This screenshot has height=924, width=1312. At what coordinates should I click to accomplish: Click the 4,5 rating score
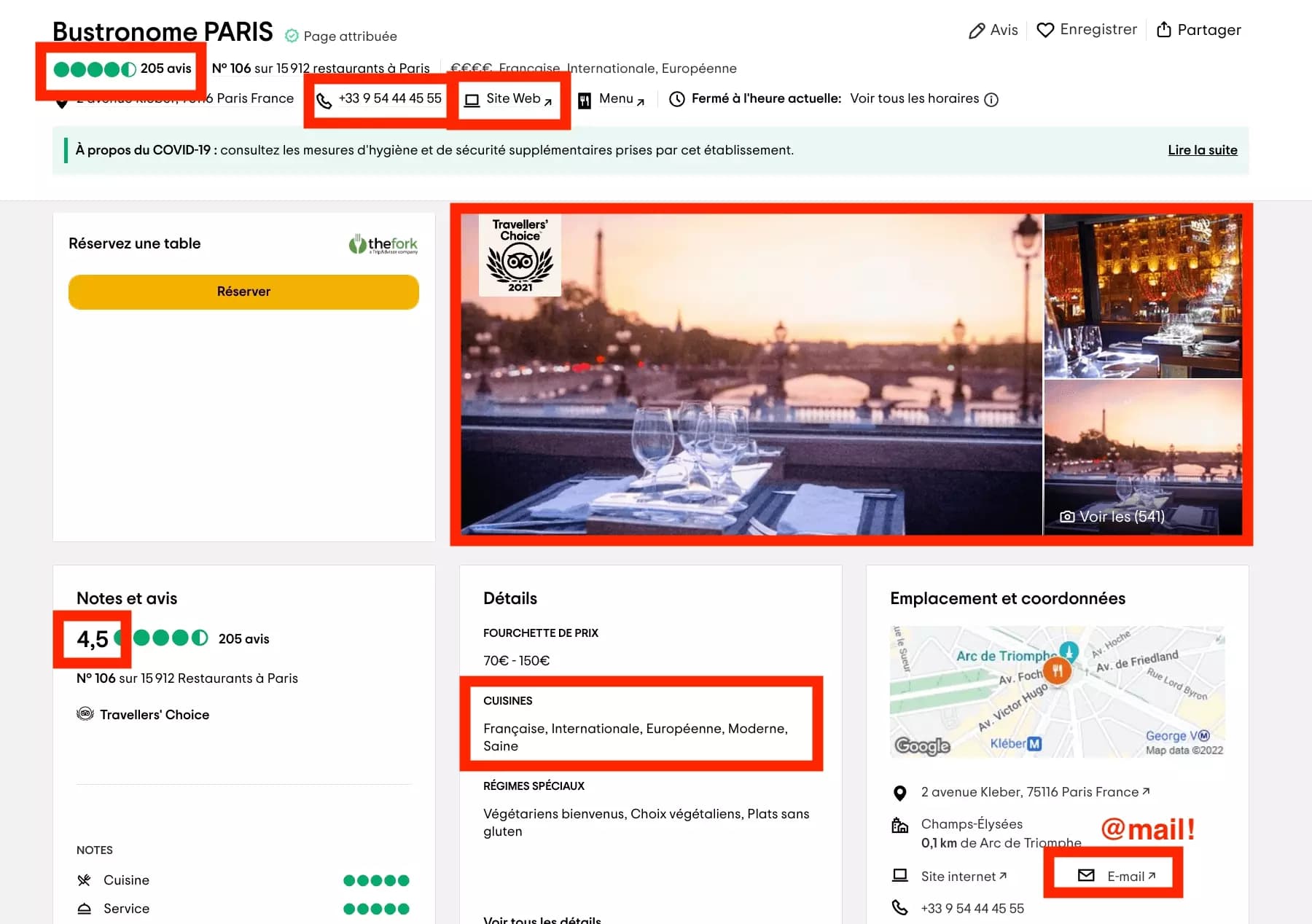point(93,639)
